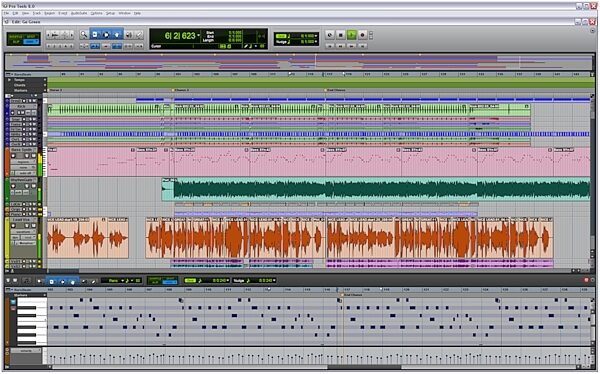Mute the Lead Vox track
This screenshot has height=374, width=600.
point(33,226)
